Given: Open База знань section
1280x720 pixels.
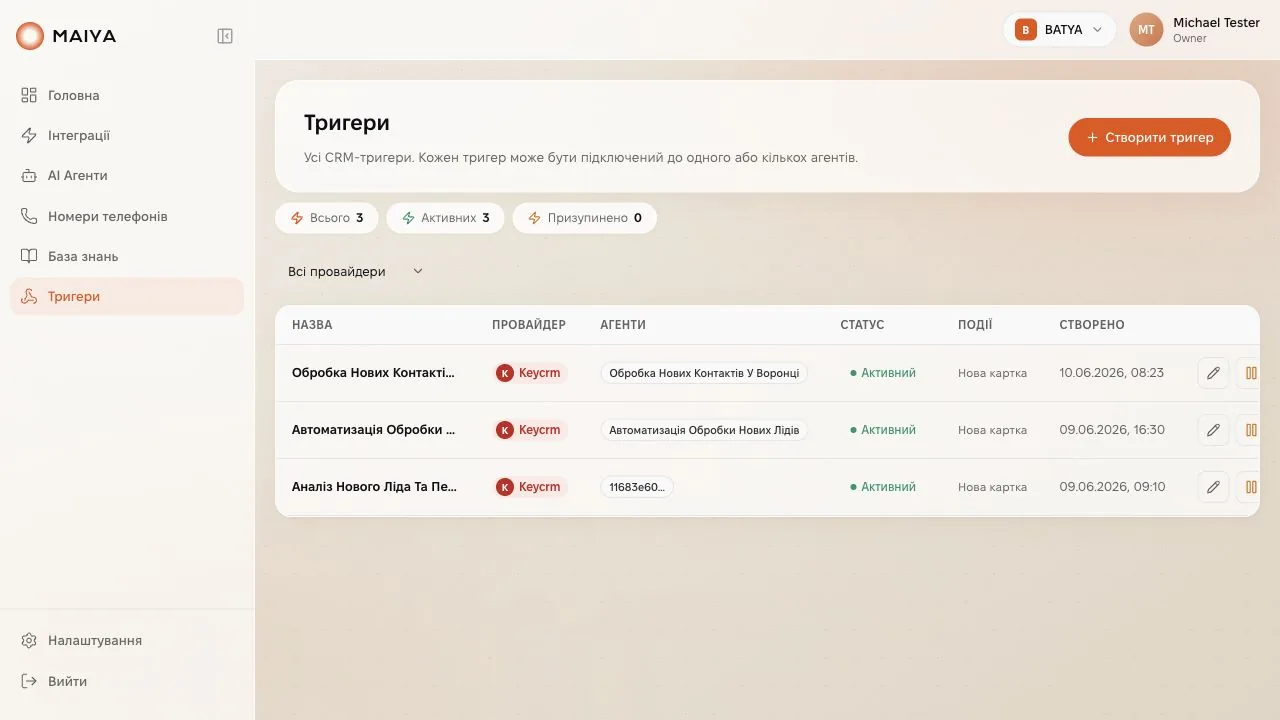Looking at the screenshot, I should 127,256.
